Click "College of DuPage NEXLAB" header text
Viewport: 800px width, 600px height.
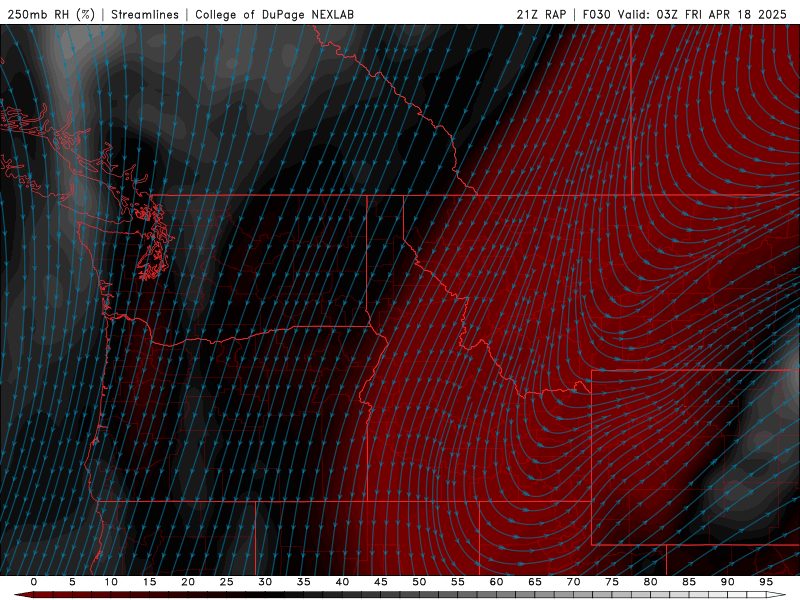274,14
